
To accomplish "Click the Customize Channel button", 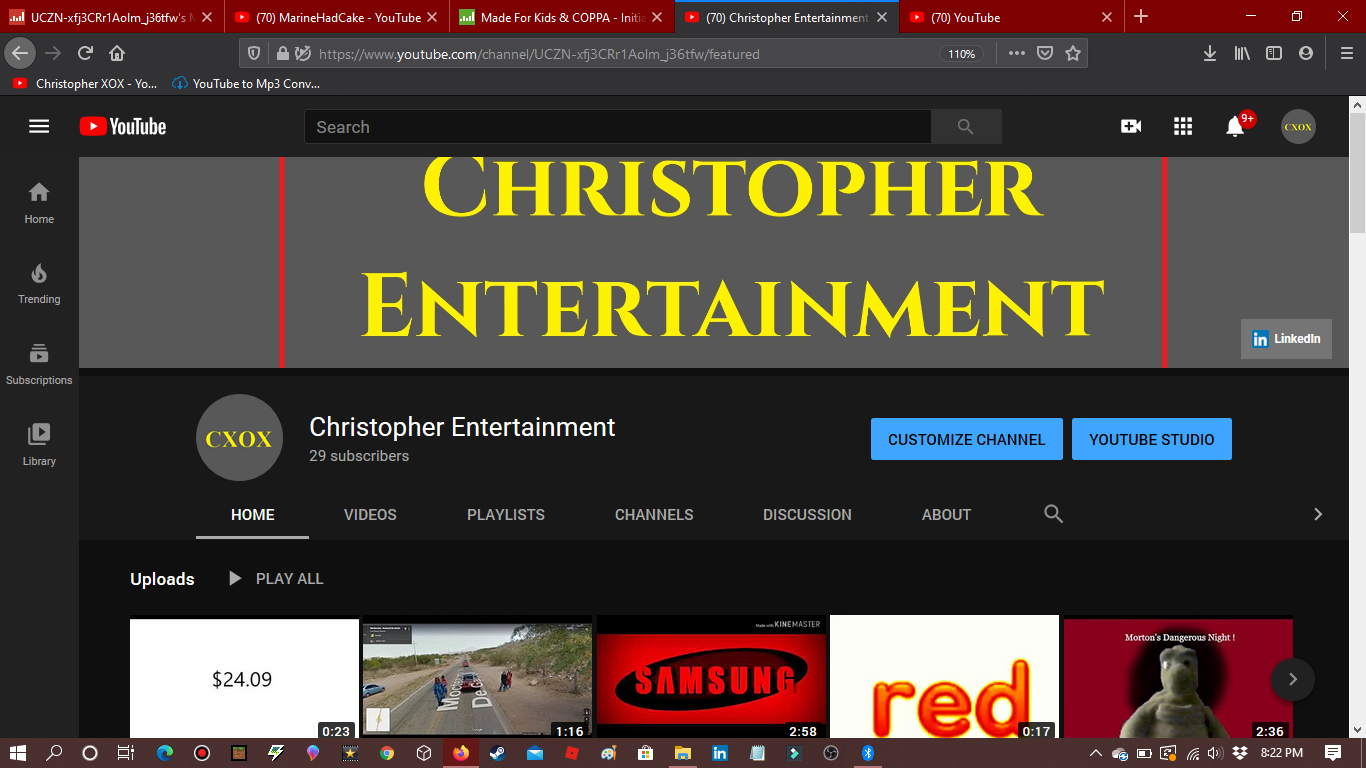I will click(x=967, y=439).
